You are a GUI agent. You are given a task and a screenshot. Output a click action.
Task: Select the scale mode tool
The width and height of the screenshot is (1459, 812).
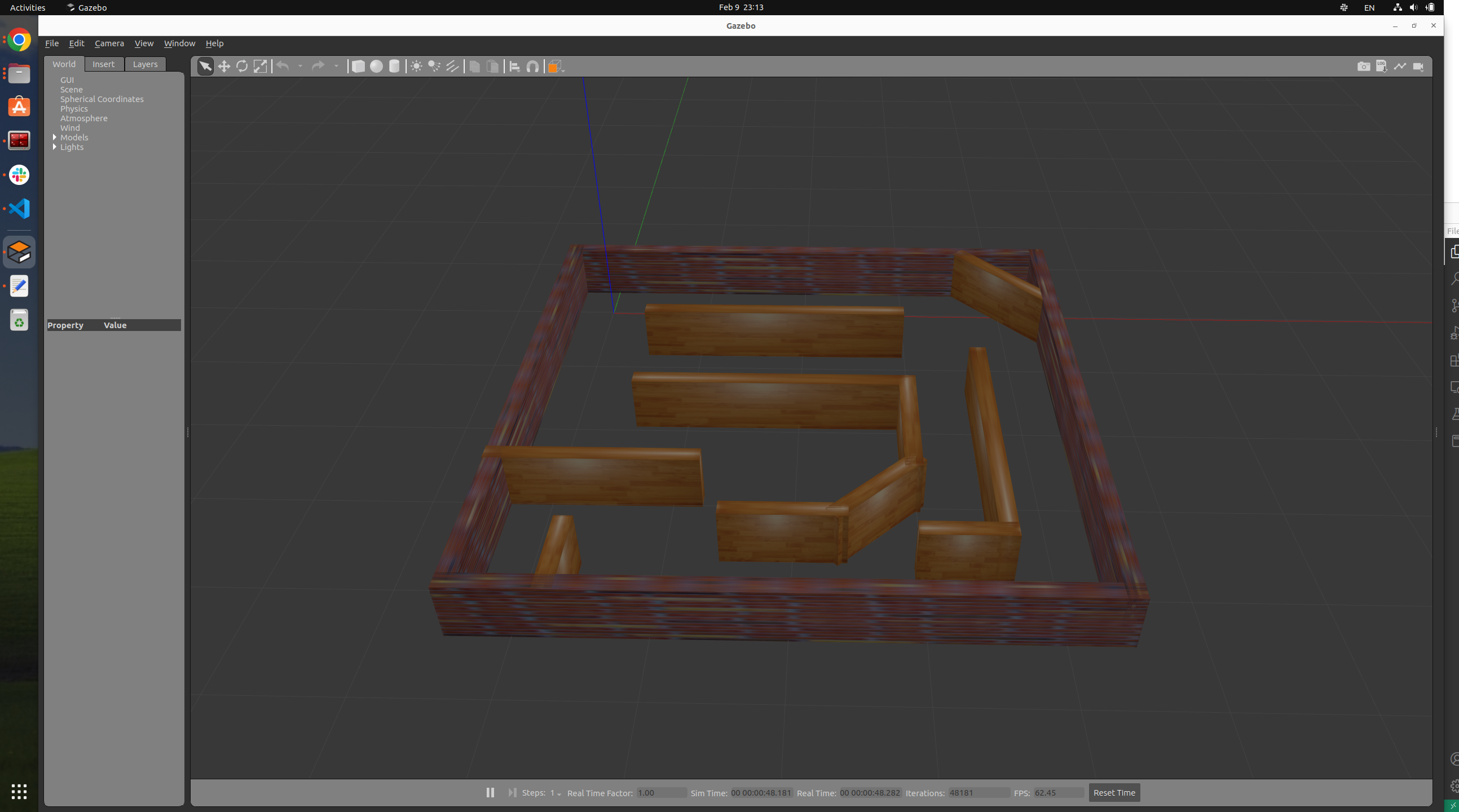(x=260, y=66)
